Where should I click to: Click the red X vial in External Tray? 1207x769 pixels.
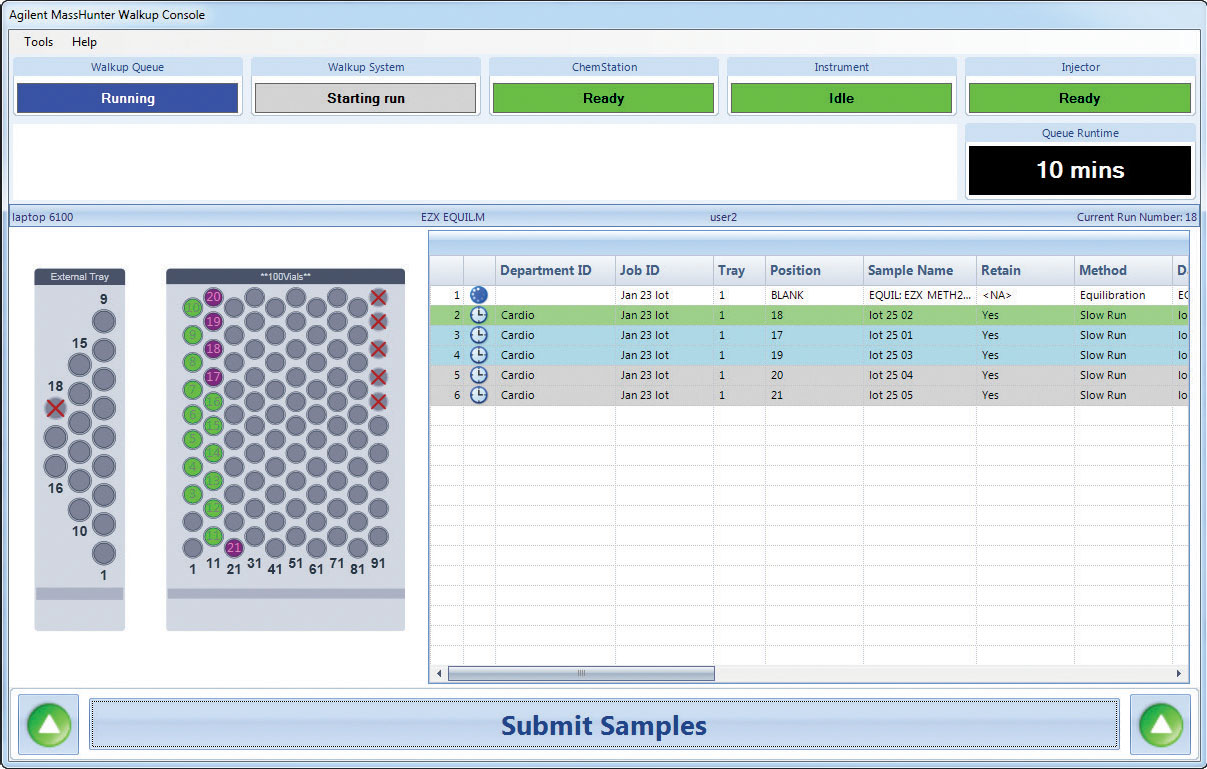[x=56, y=408]
